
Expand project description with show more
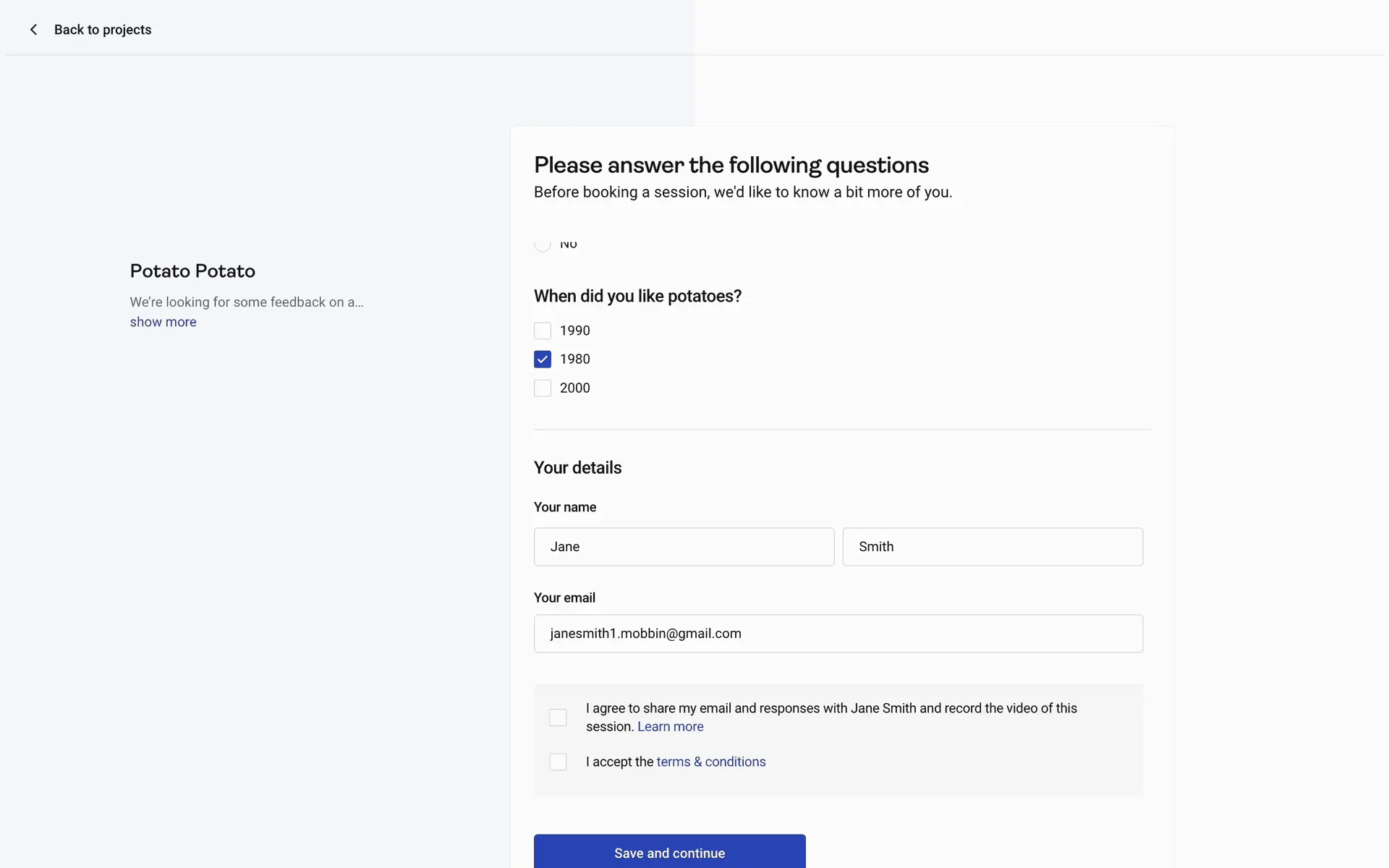[x=163, y=322]
